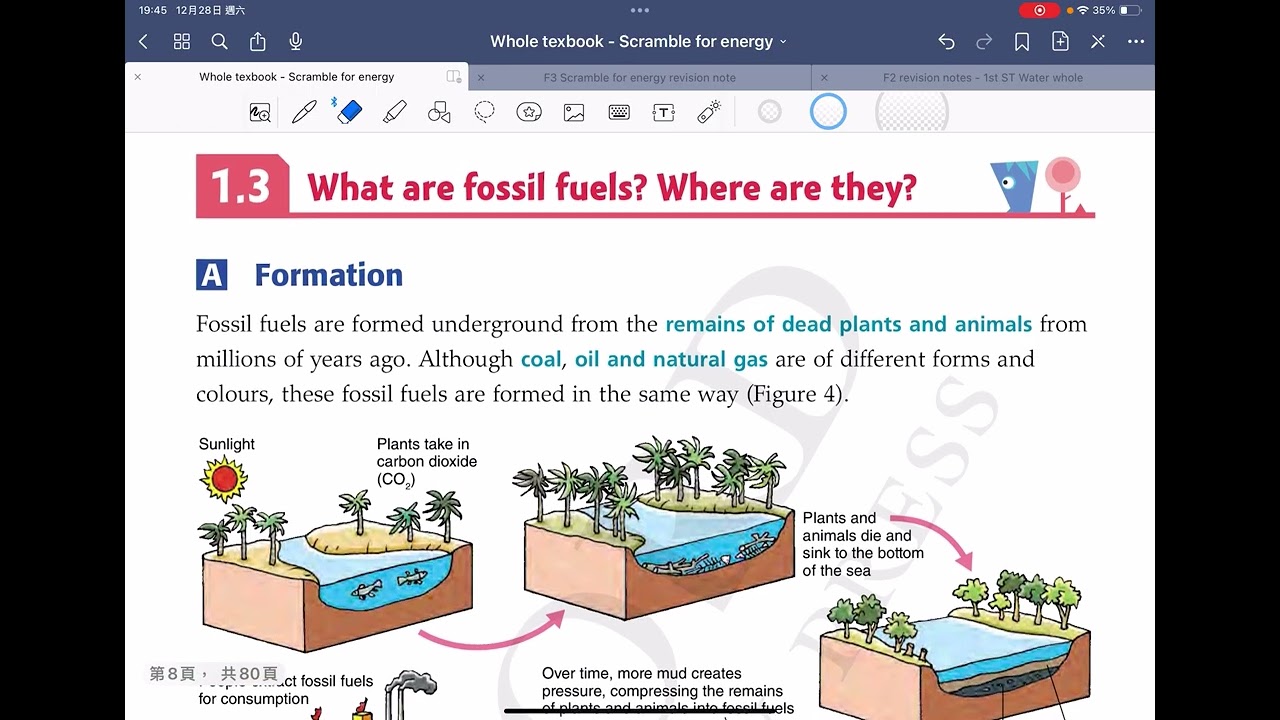Tap the '1.3' section number badge
The image size is (1280, 720).
click(x=241, y=187)
